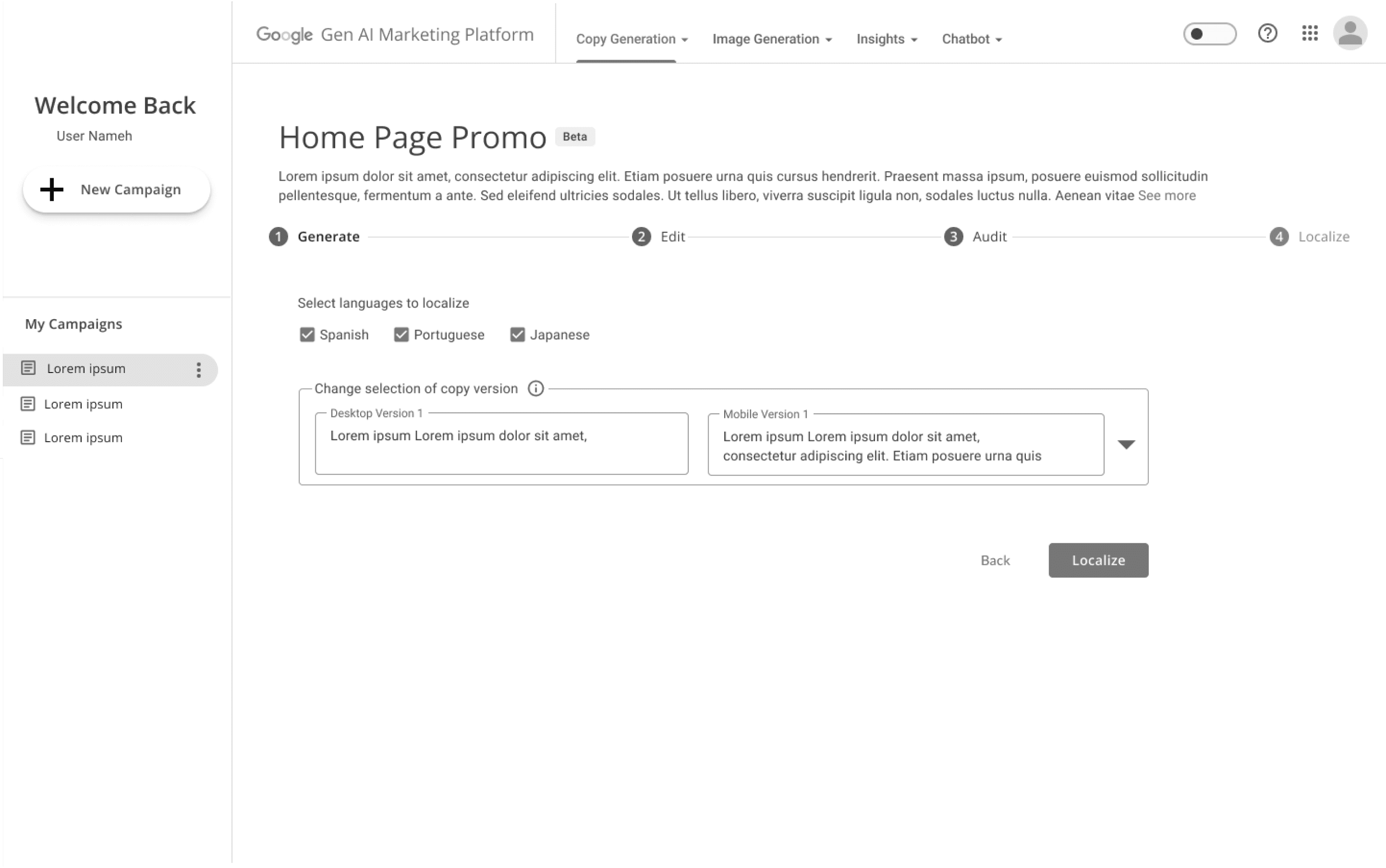This screenshot has width=1386, height=868.
Task: Open three-dot menu for selected campaign
Action: (199, 370)
